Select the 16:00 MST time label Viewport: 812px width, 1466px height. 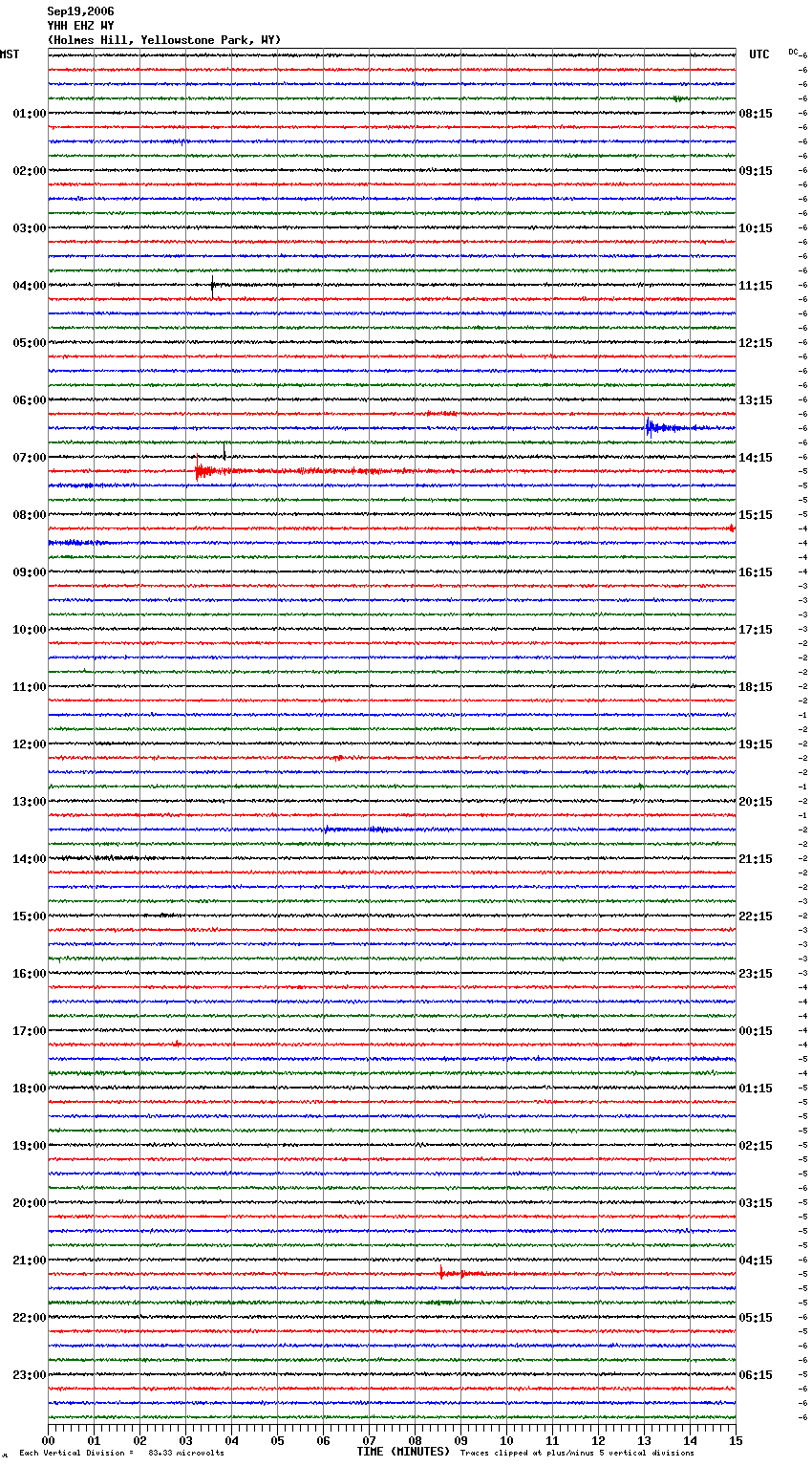30,974
